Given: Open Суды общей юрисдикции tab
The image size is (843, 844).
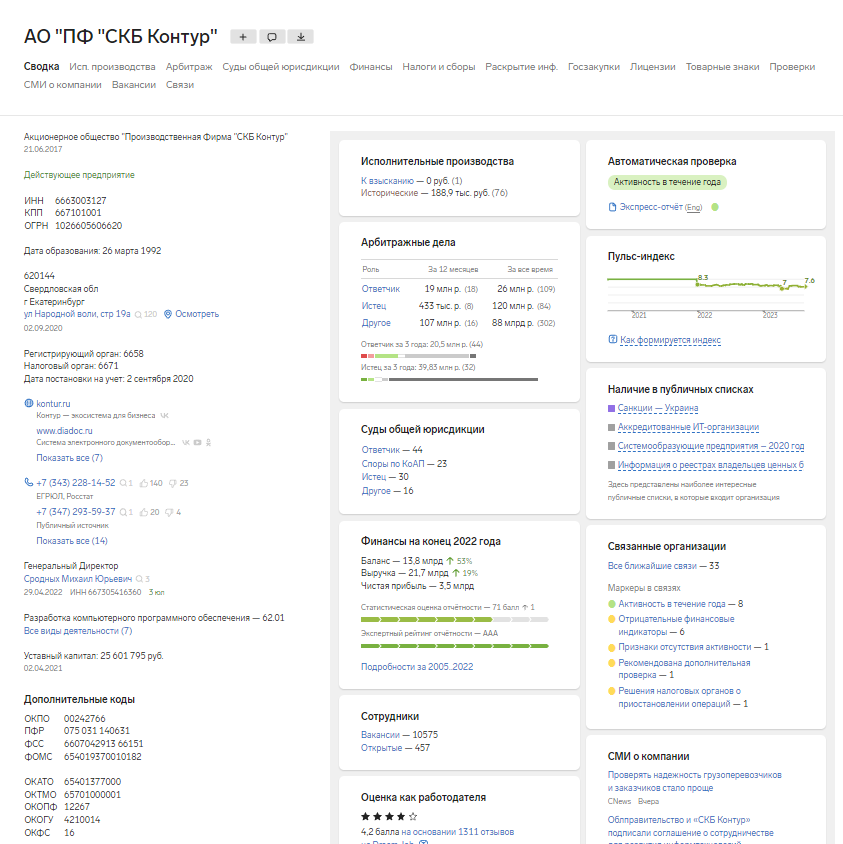Looking at the screenshot, I should click(x=281, y=67).
